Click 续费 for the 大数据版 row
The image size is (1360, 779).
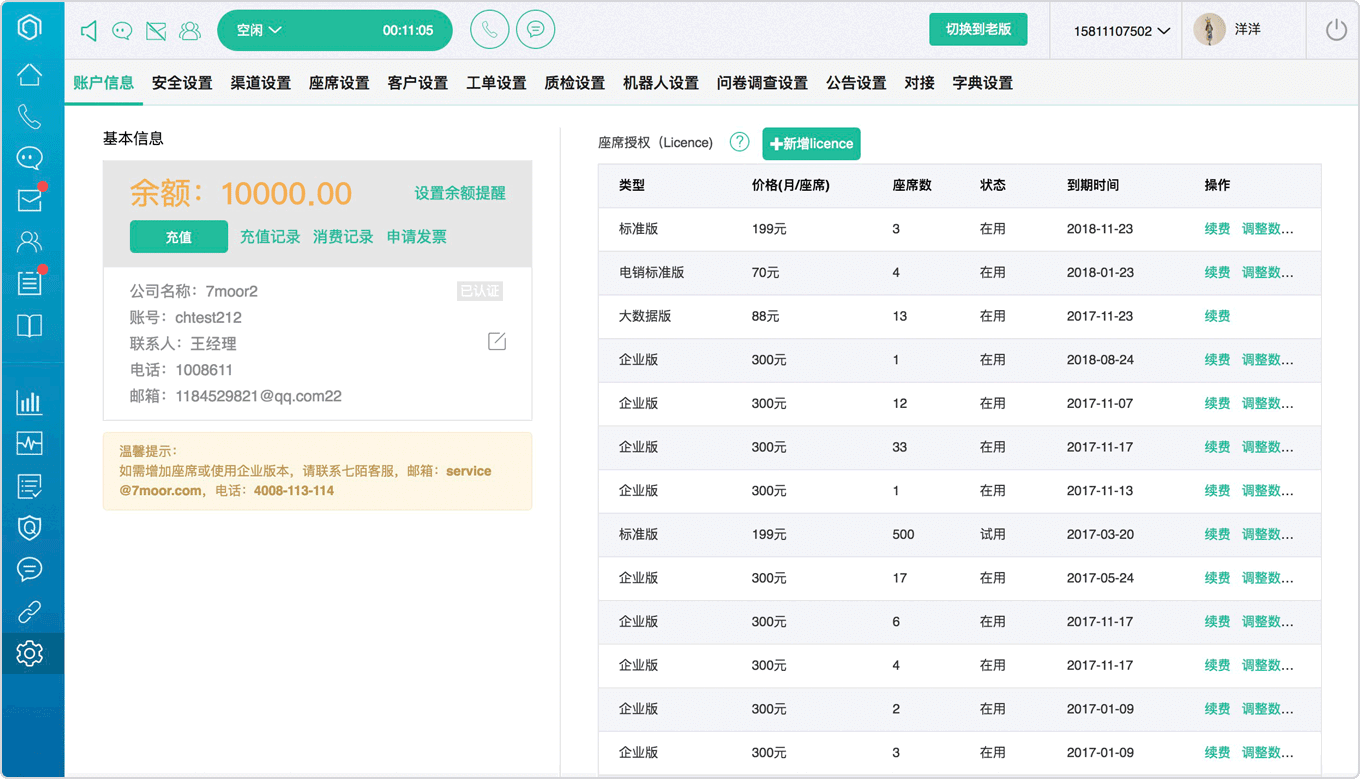coord(1217,316)
